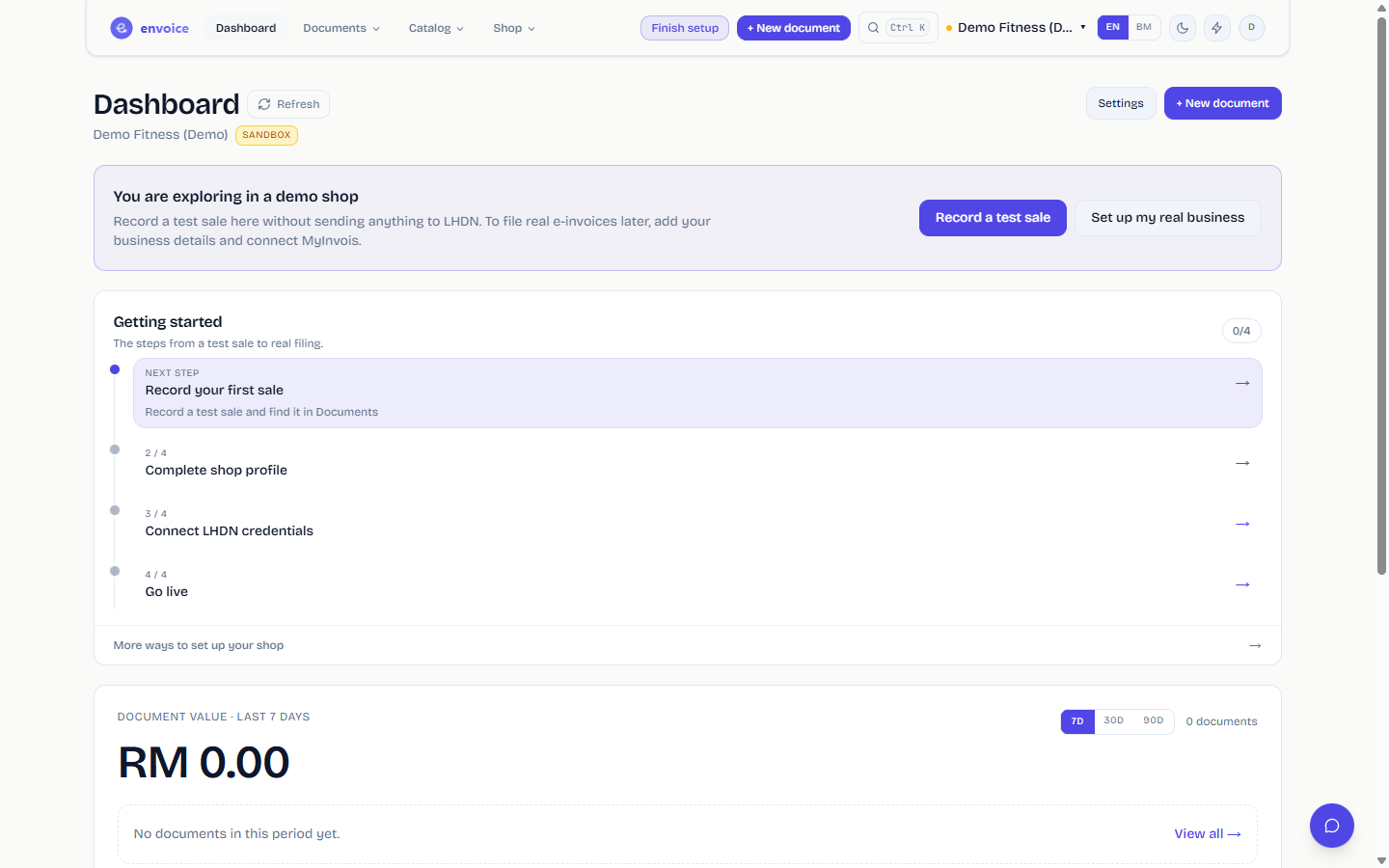Screen dimensions: 1389x868
Task: Click the Record your first sale step
Action: click(697, 393)
